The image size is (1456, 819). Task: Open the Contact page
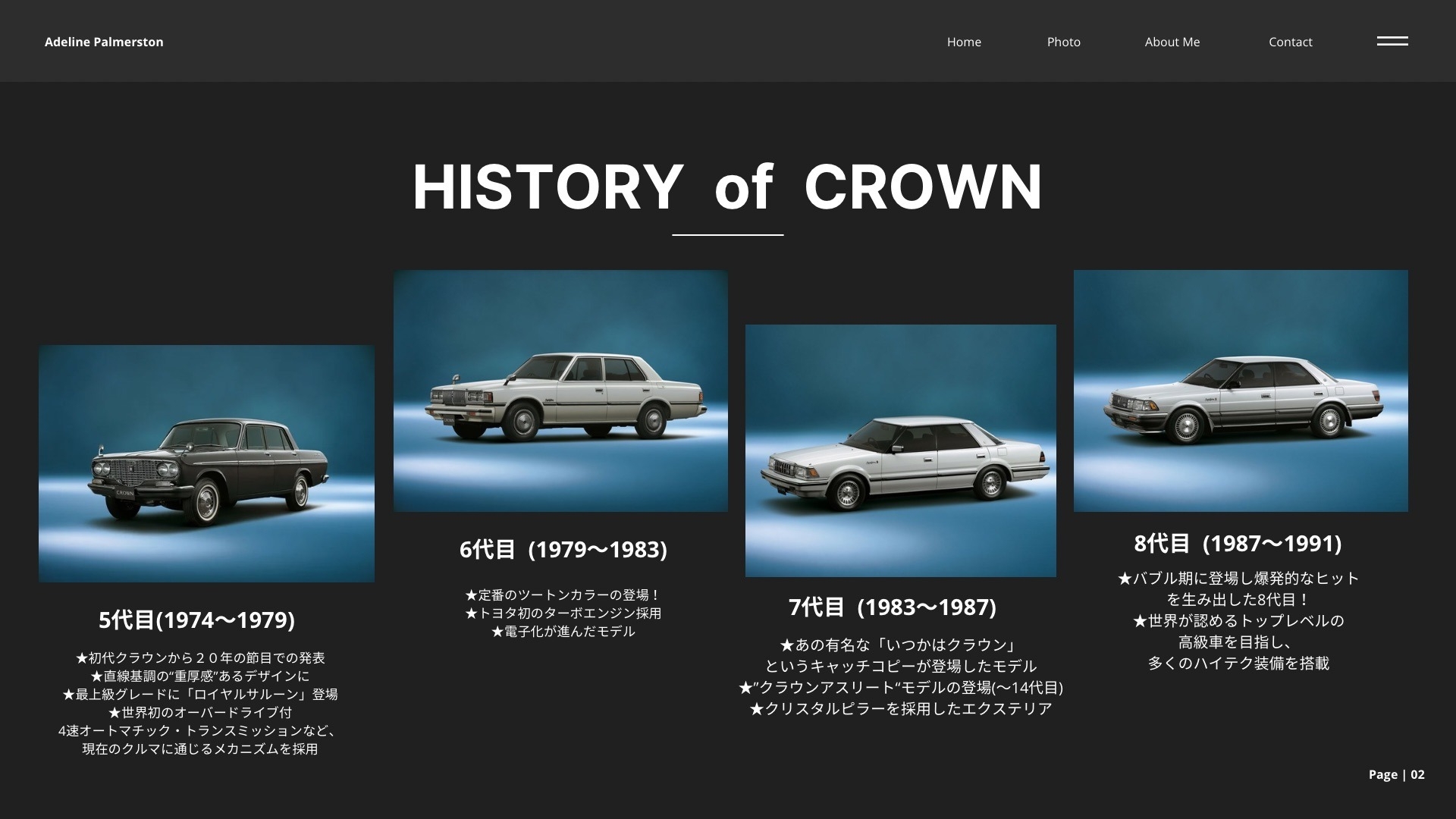[1290, 42]
